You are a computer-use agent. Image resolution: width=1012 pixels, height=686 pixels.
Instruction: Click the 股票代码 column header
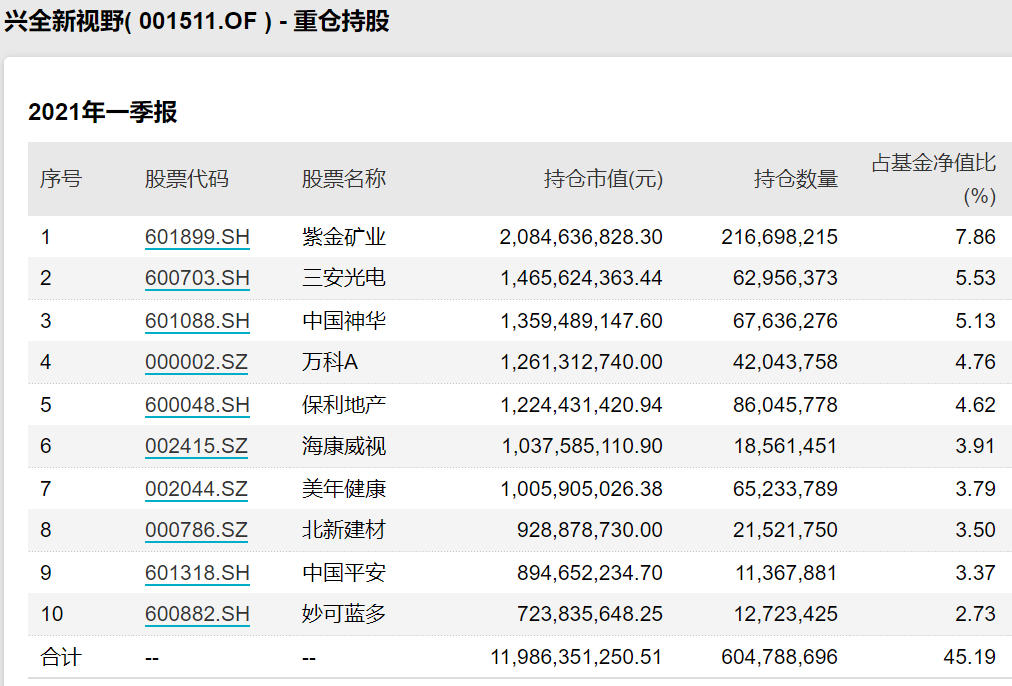coord(187,179)
